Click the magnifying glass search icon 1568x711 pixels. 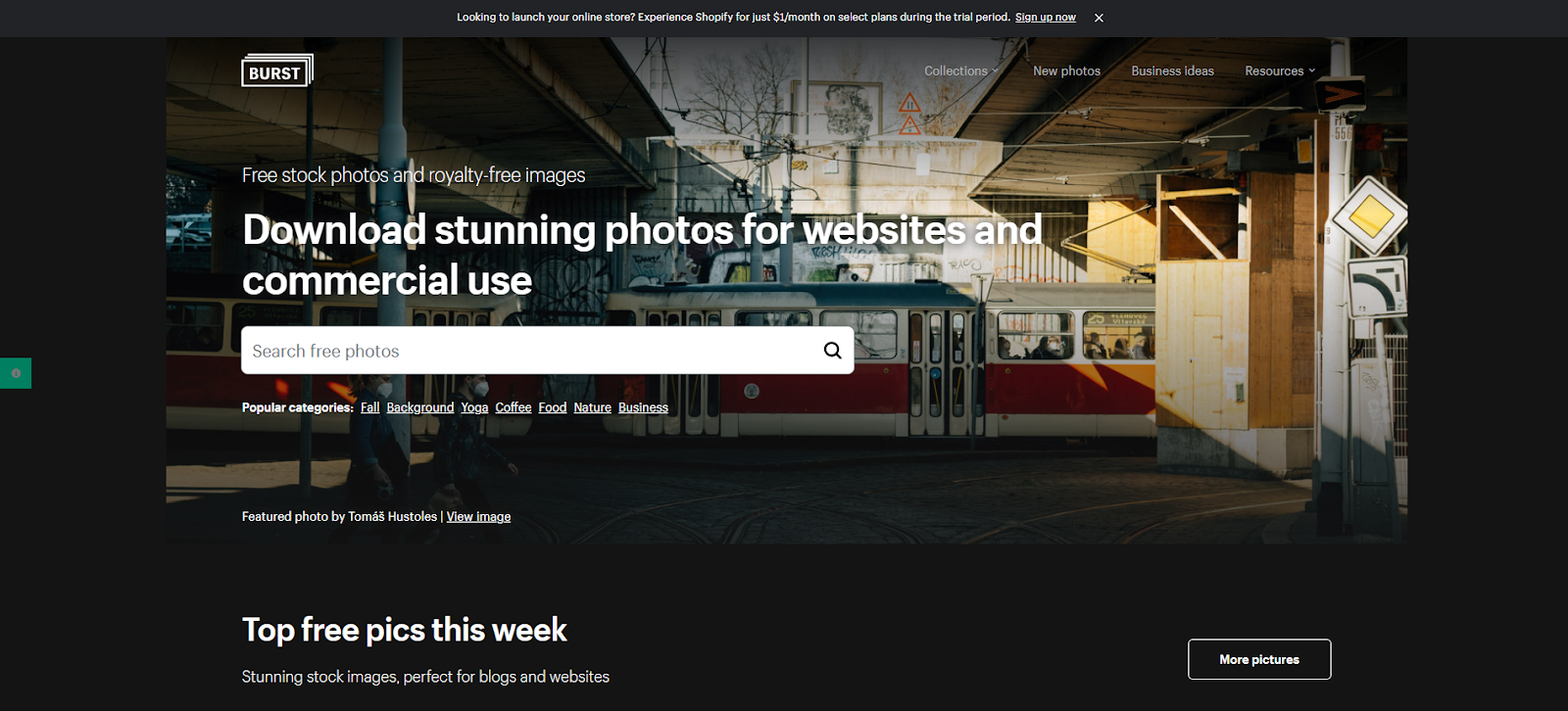(832, 351)
